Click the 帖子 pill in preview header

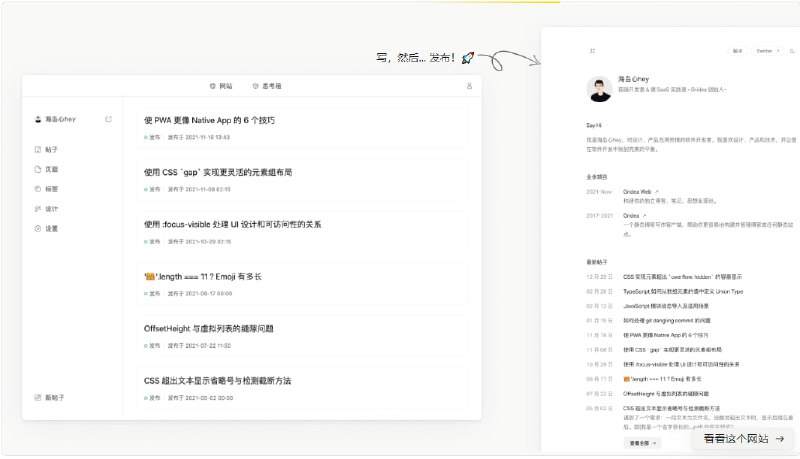(x=738, y=51)
